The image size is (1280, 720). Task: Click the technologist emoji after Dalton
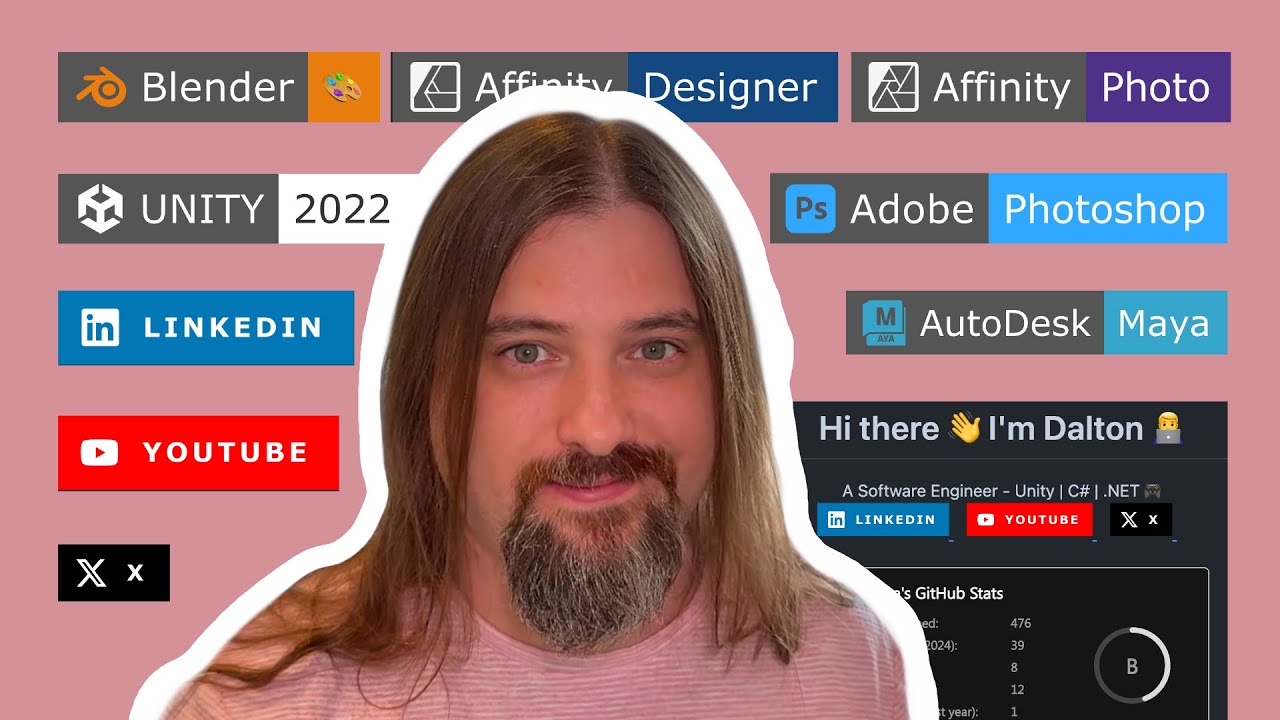(x=1168, y=429)
